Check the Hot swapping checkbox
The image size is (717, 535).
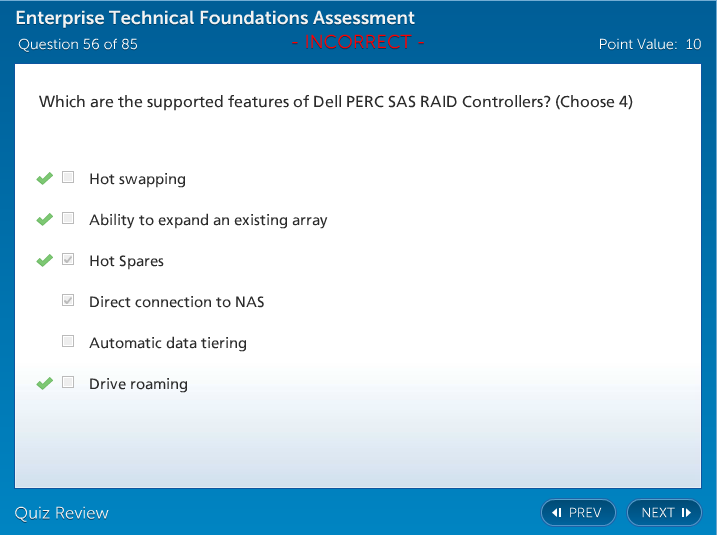(68, 178)
